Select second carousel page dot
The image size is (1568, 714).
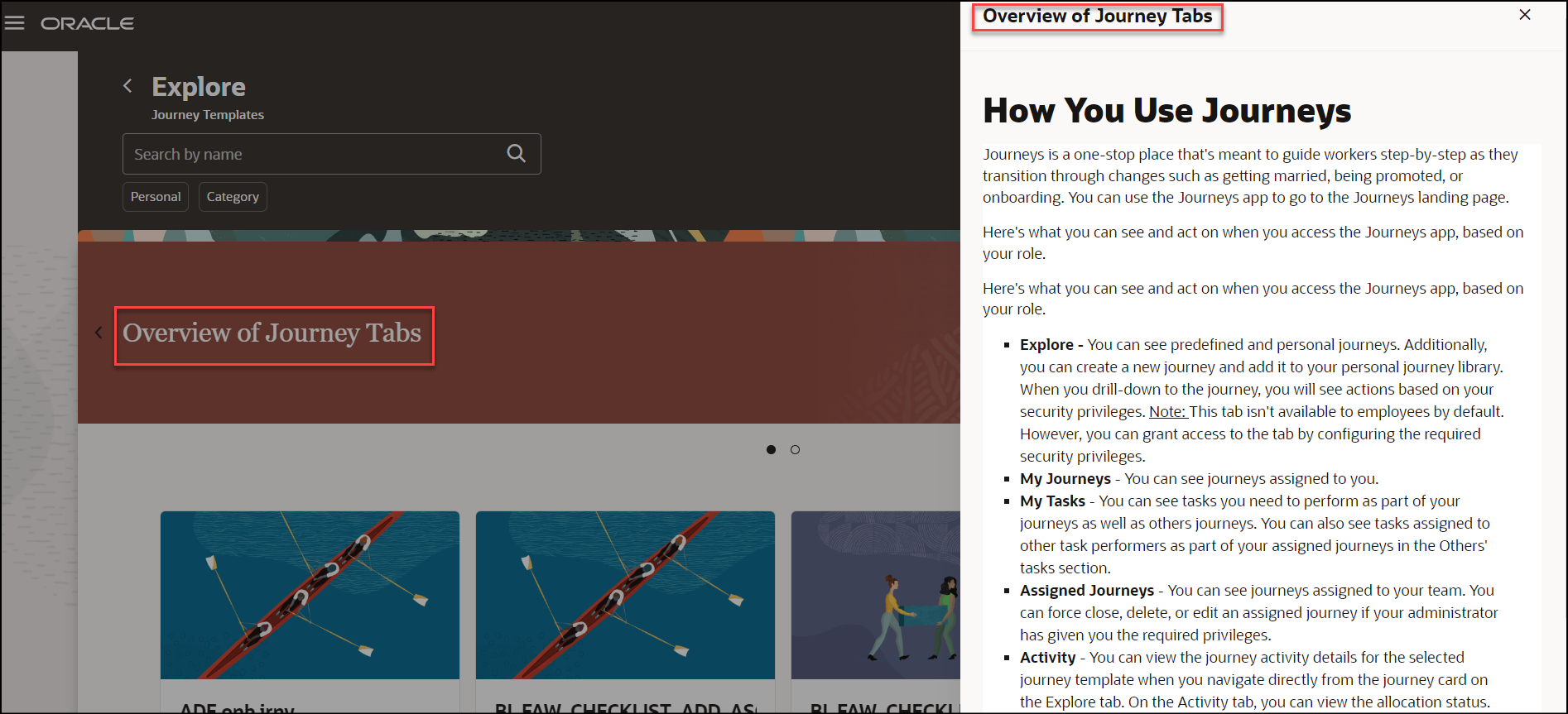[x=795, y=450]
